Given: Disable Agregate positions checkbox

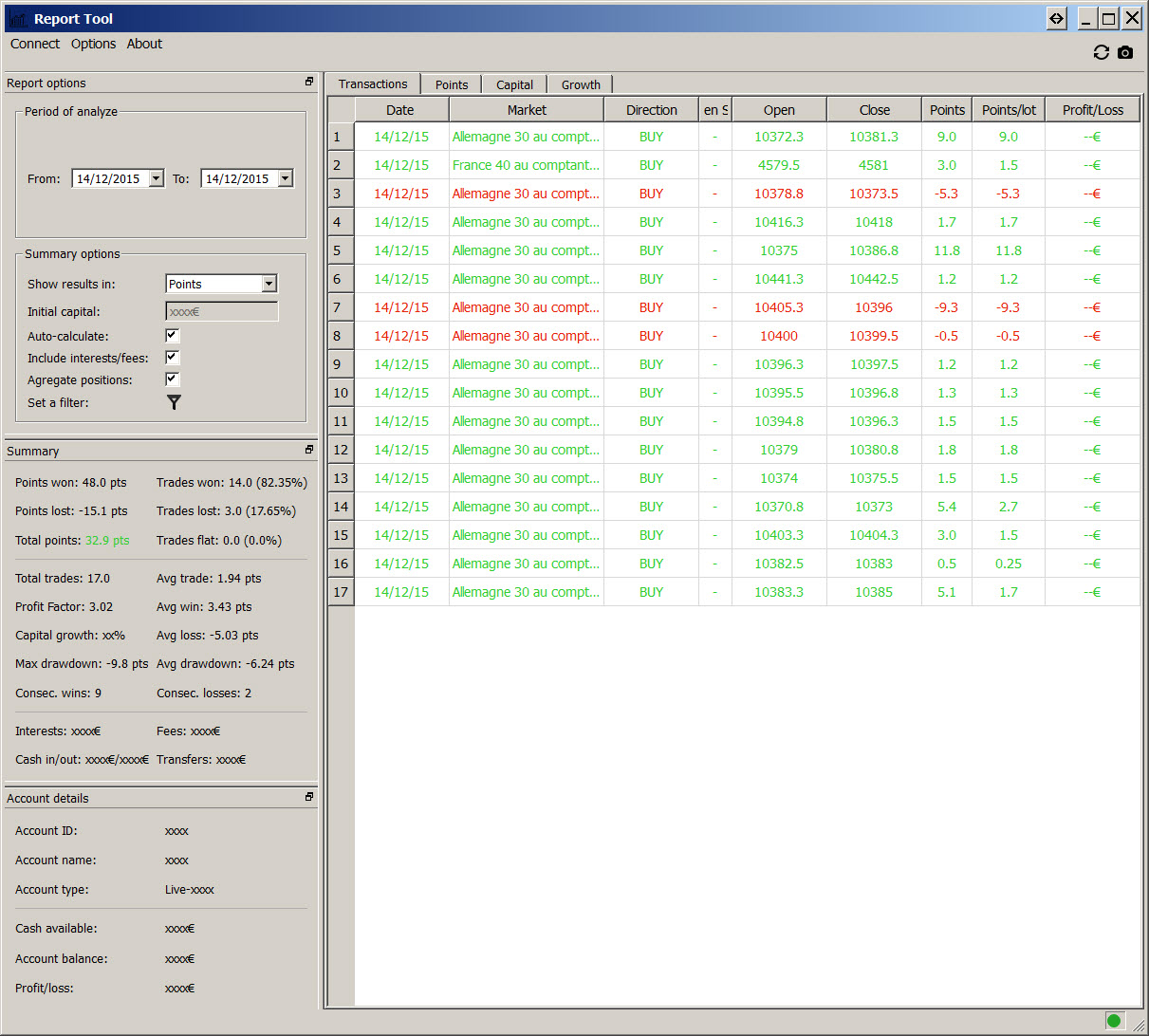Looking at the screenshot, I should (x=172, y=379).
